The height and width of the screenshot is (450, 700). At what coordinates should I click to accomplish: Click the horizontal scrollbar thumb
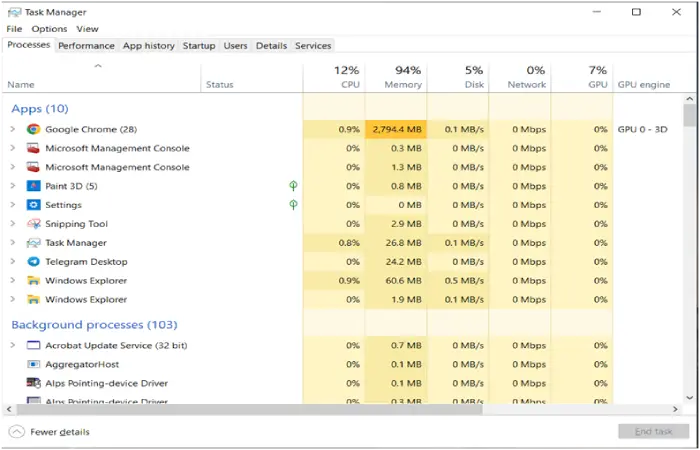tap(250, 409)
